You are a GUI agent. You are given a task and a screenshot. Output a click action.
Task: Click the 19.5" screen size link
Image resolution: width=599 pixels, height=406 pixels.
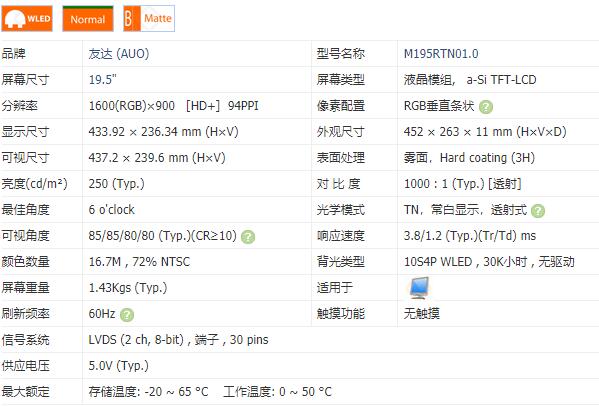coord(103,79)
